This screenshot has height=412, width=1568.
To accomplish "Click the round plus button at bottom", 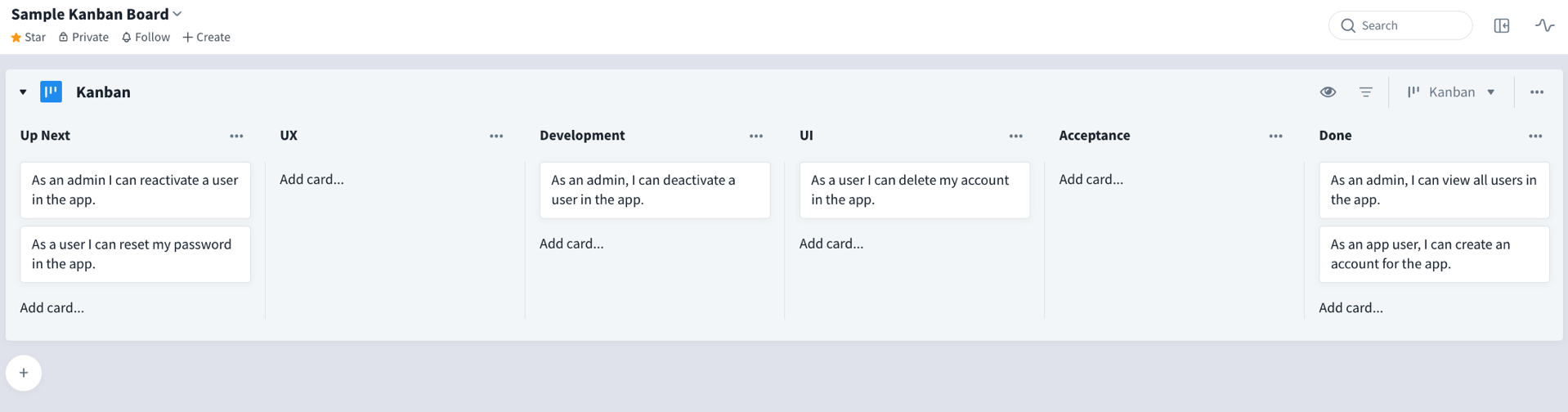I will tap(24, 373).
